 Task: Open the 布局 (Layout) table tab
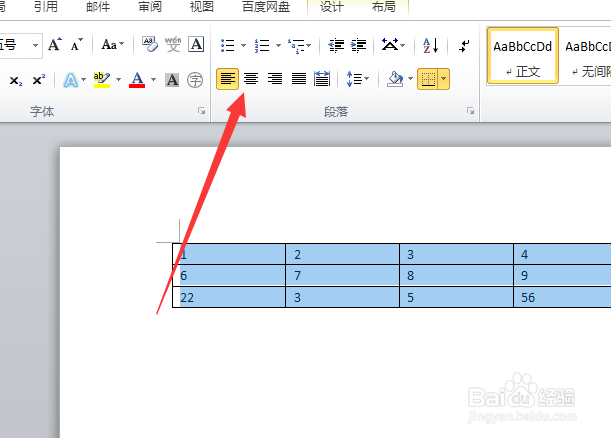click(384, 7)
